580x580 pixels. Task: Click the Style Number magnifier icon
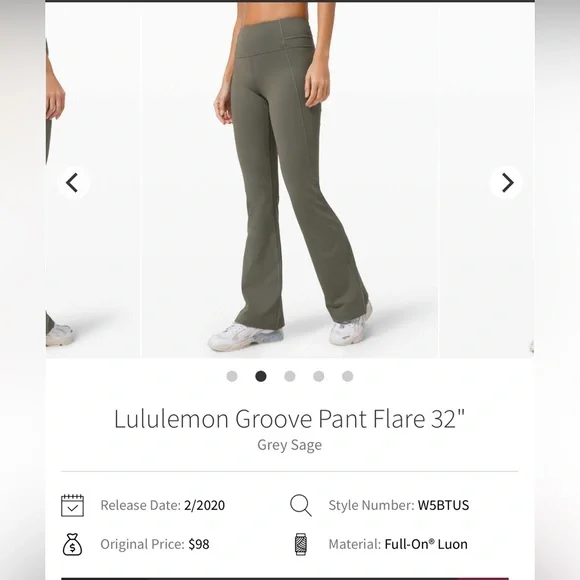[x=301, y=505]
